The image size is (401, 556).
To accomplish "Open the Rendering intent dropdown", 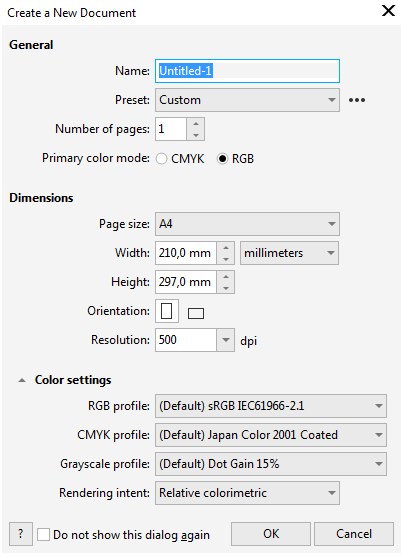I will [247, 493].
